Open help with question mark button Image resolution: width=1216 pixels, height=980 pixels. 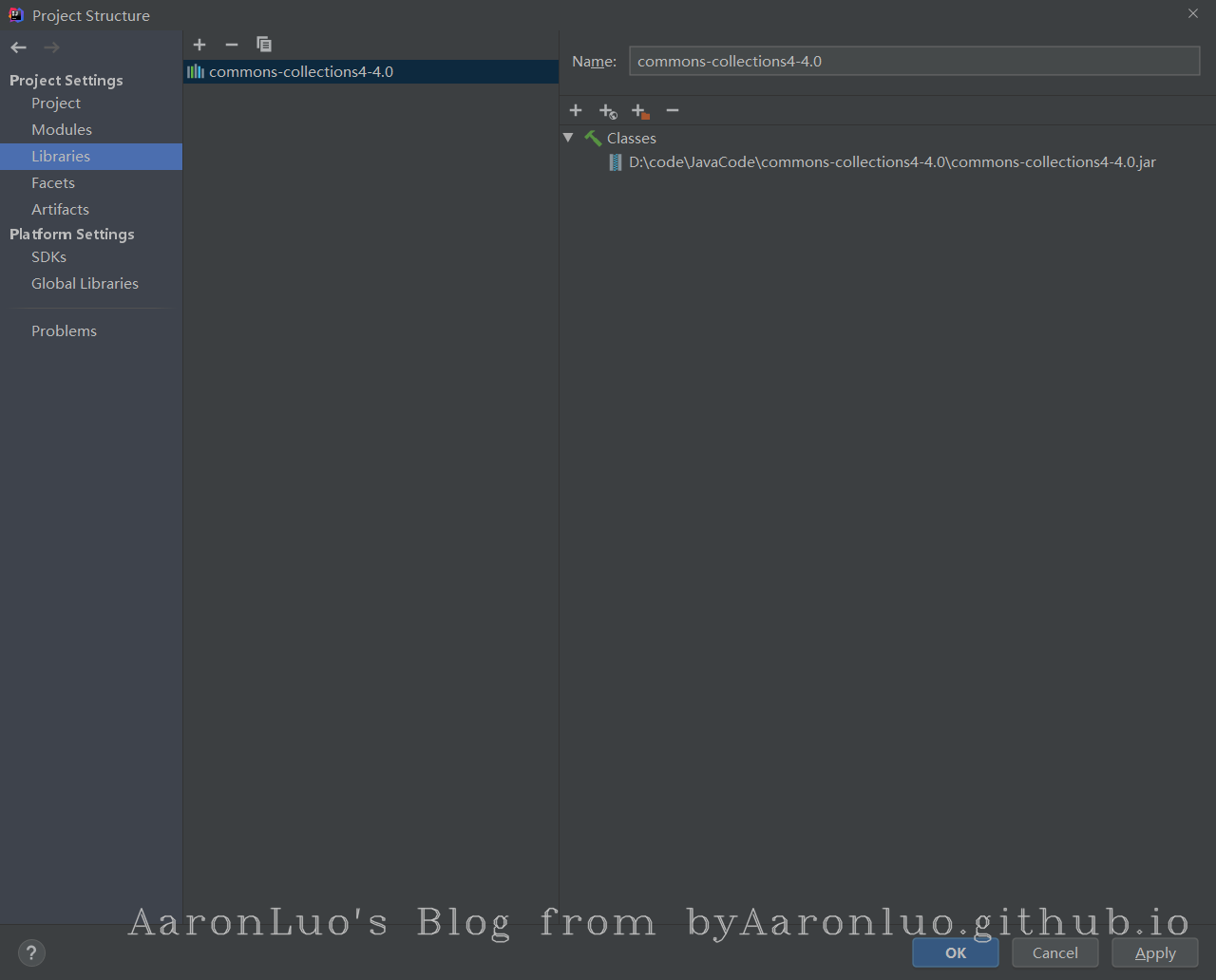pos(31,952)
